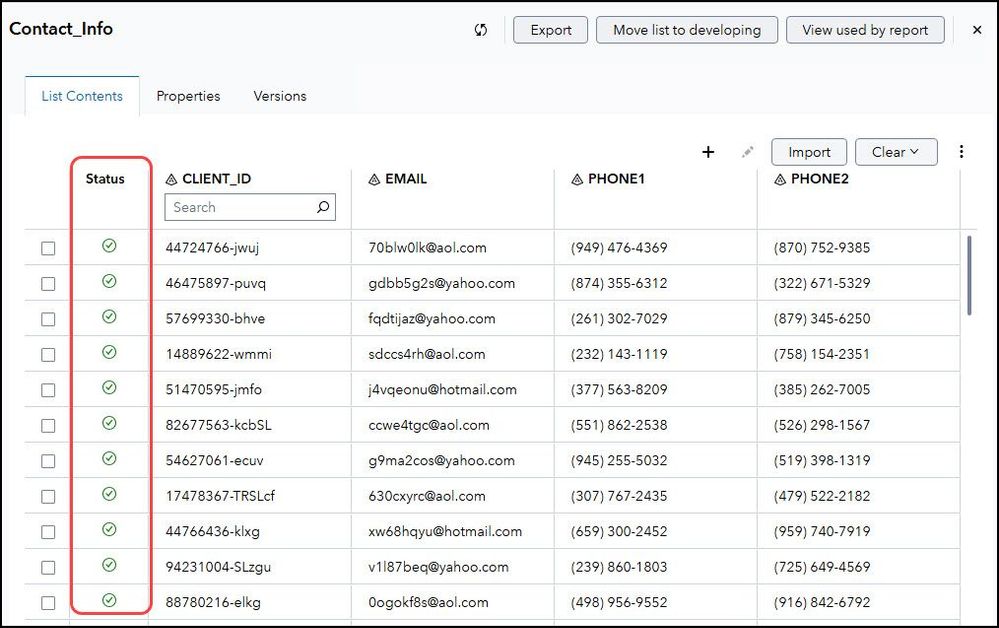The width and height of the screenshot is (999, 628).
Task: Open the Versions tab
Action: [280, 96]
